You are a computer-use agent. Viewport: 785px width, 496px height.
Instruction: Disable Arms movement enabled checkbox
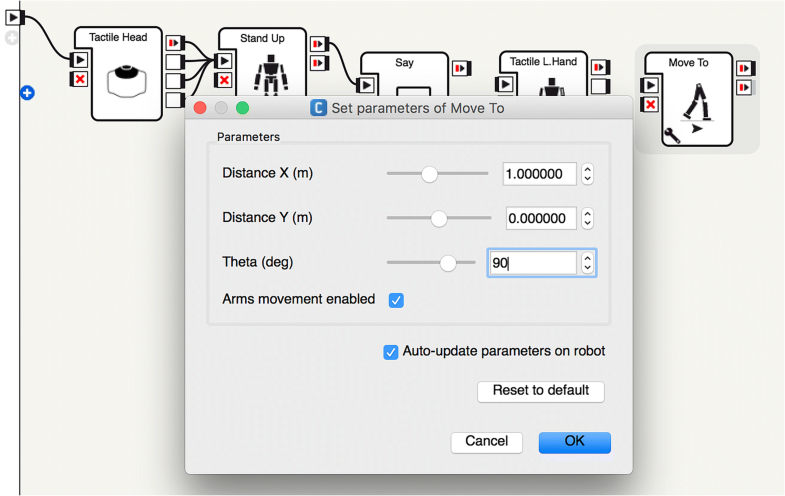click(x=396, y=300)
